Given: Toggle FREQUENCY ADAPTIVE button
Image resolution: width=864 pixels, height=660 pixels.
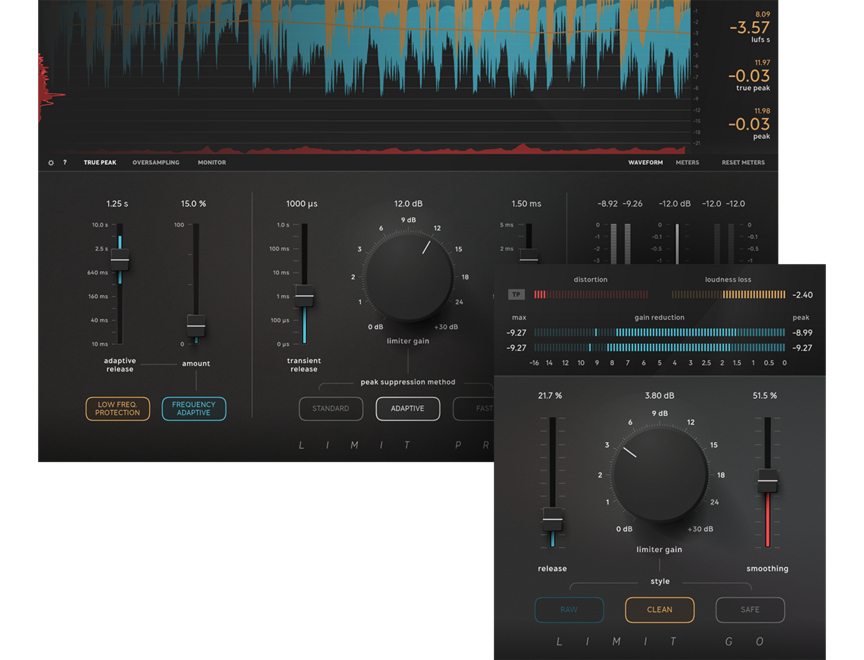Looking at the screenshot, I should click(x=193, y=409).
